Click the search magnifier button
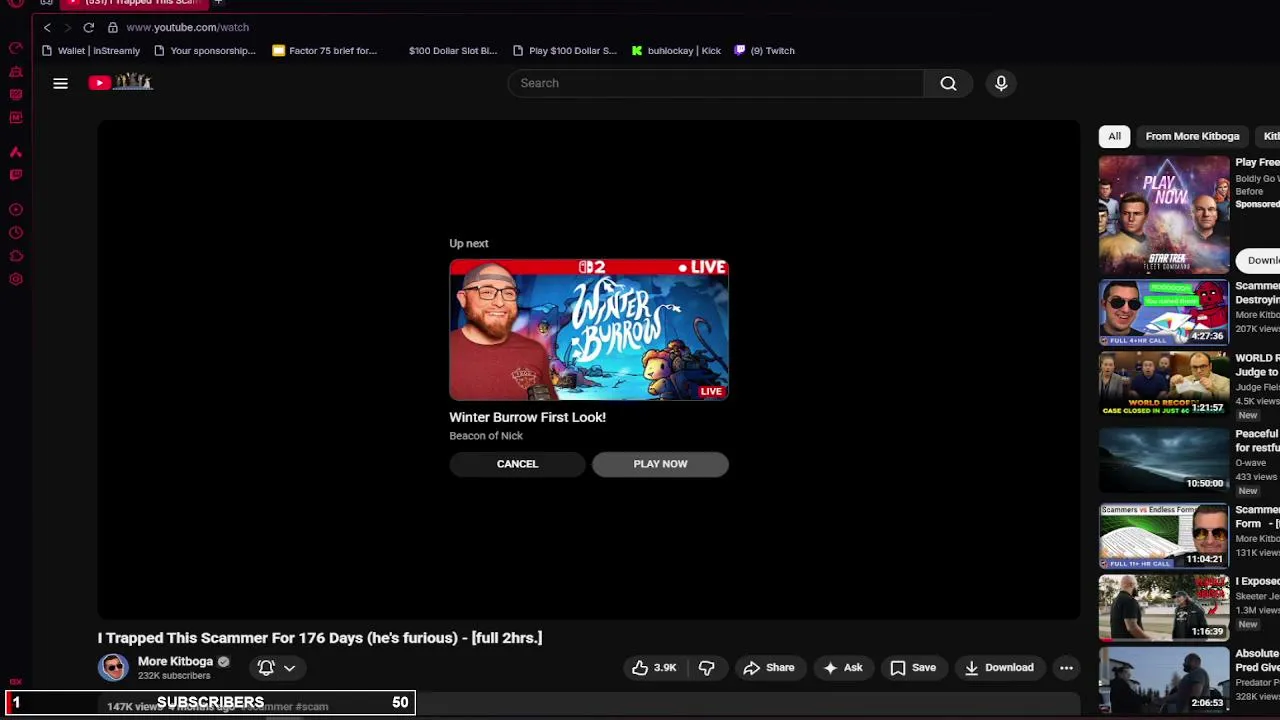The height and width of the screenshot is (720, 1280). coord(948,83)
